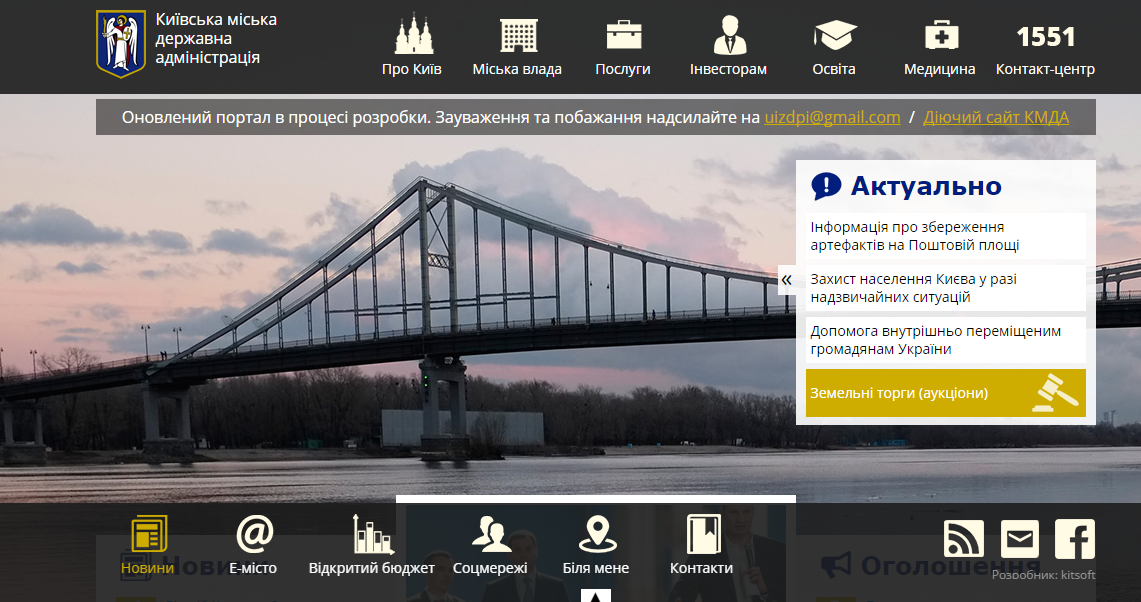This screenshot has height=602, width=1141.
Task: Select the Міська влада building icon
Action: coord(518,35)
